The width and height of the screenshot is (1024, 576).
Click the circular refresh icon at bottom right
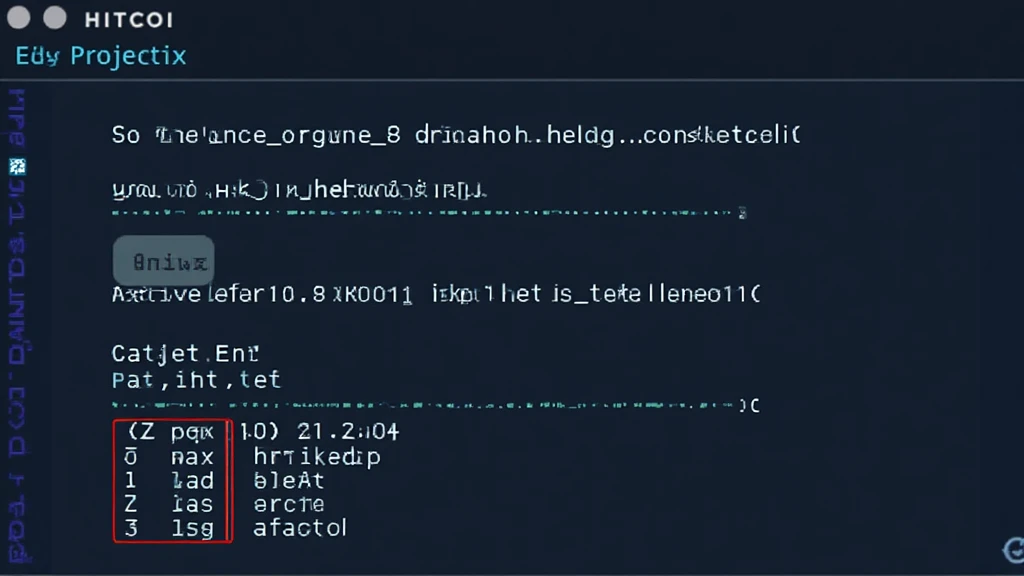coord(1014,550)
